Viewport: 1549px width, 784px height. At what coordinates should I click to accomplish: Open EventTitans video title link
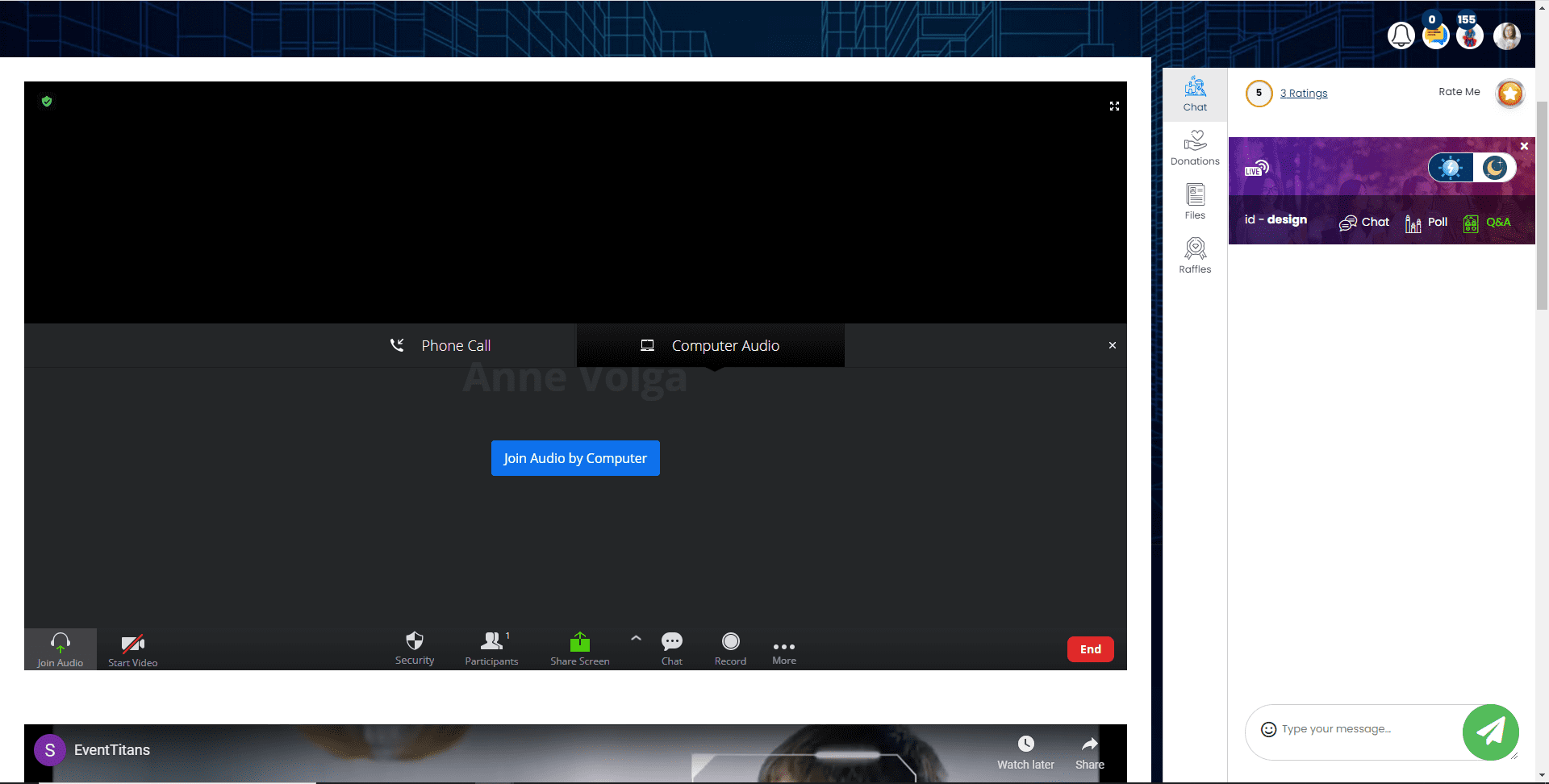click(112, 750)
